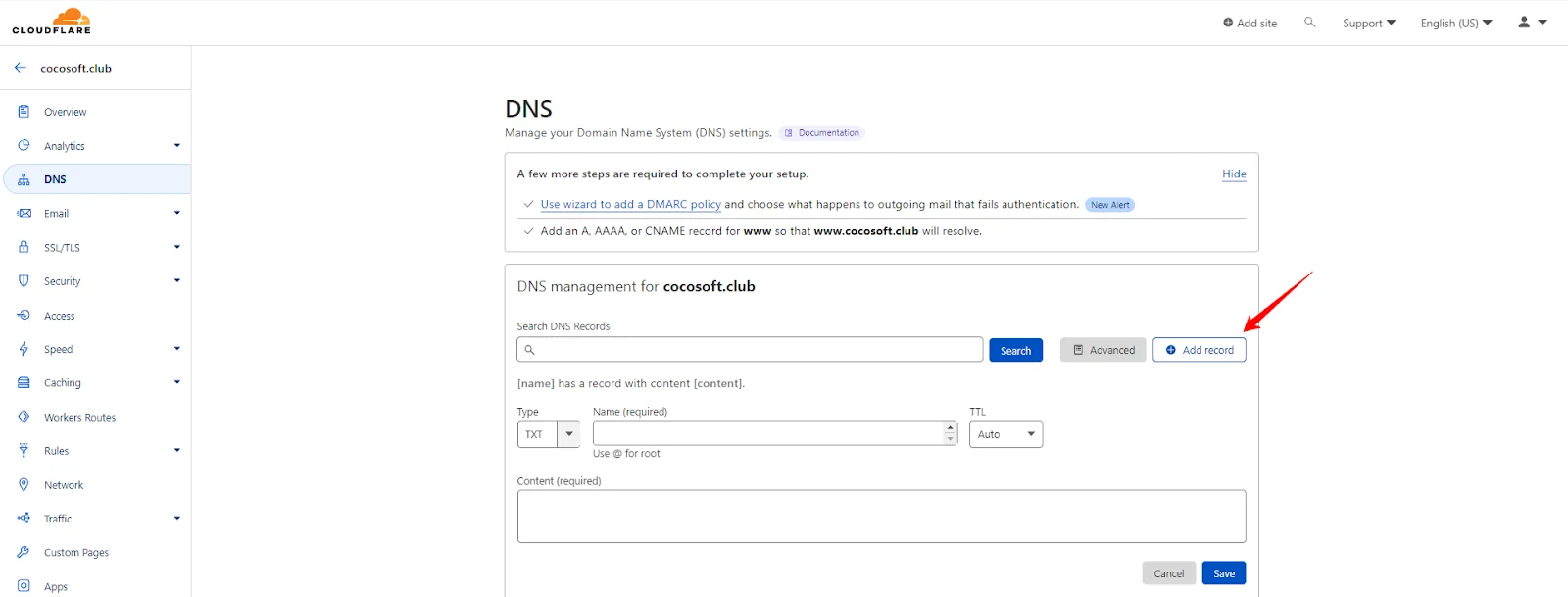Viewport: 1568px width, 597px height.
Task: Click the magnifier icon in the DNS search field
Action: 529,350
